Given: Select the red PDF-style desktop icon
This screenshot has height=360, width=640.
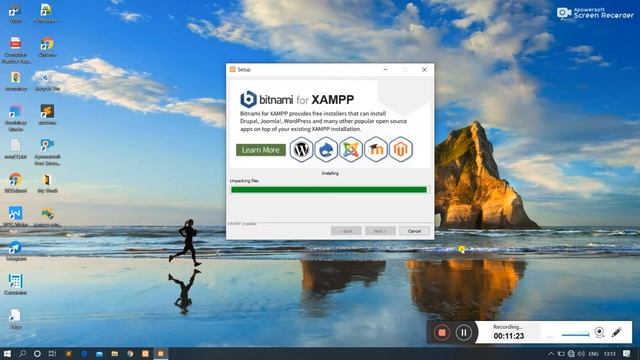Looking at the screenshot, I should point(16,49).
